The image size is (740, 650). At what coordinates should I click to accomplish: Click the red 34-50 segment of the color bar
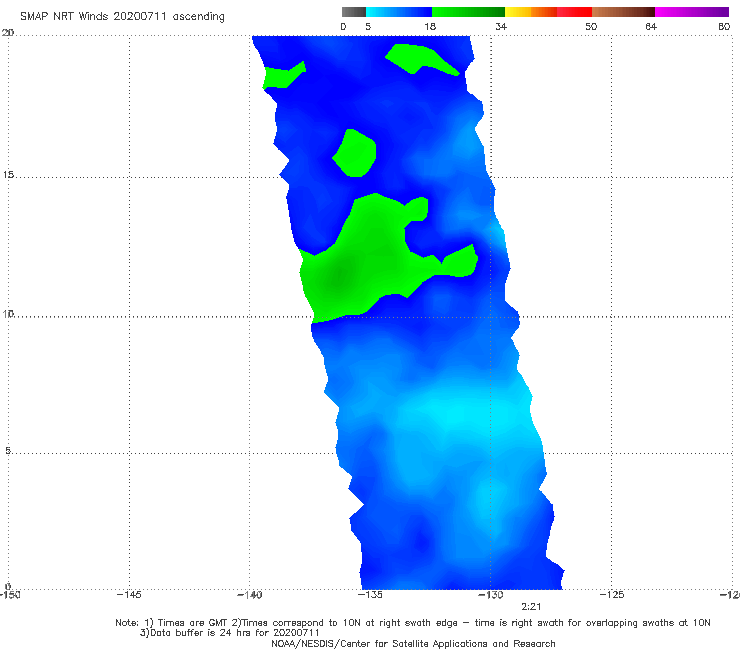tap(548, 12)
